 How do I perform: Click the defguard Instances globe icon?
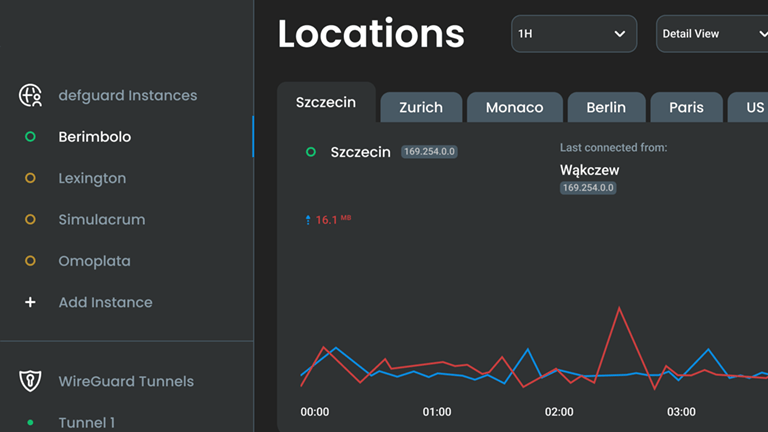click(30, 96)
